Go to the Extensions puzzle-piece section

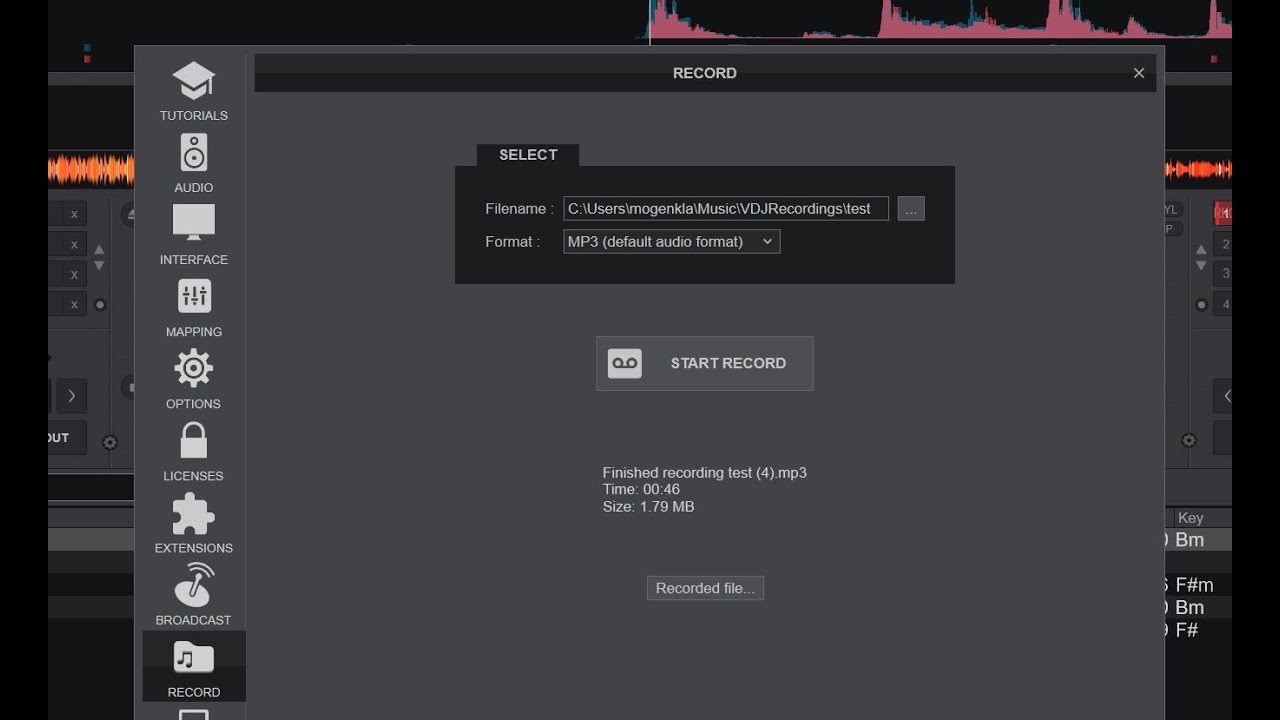click(x=194, y=522)
